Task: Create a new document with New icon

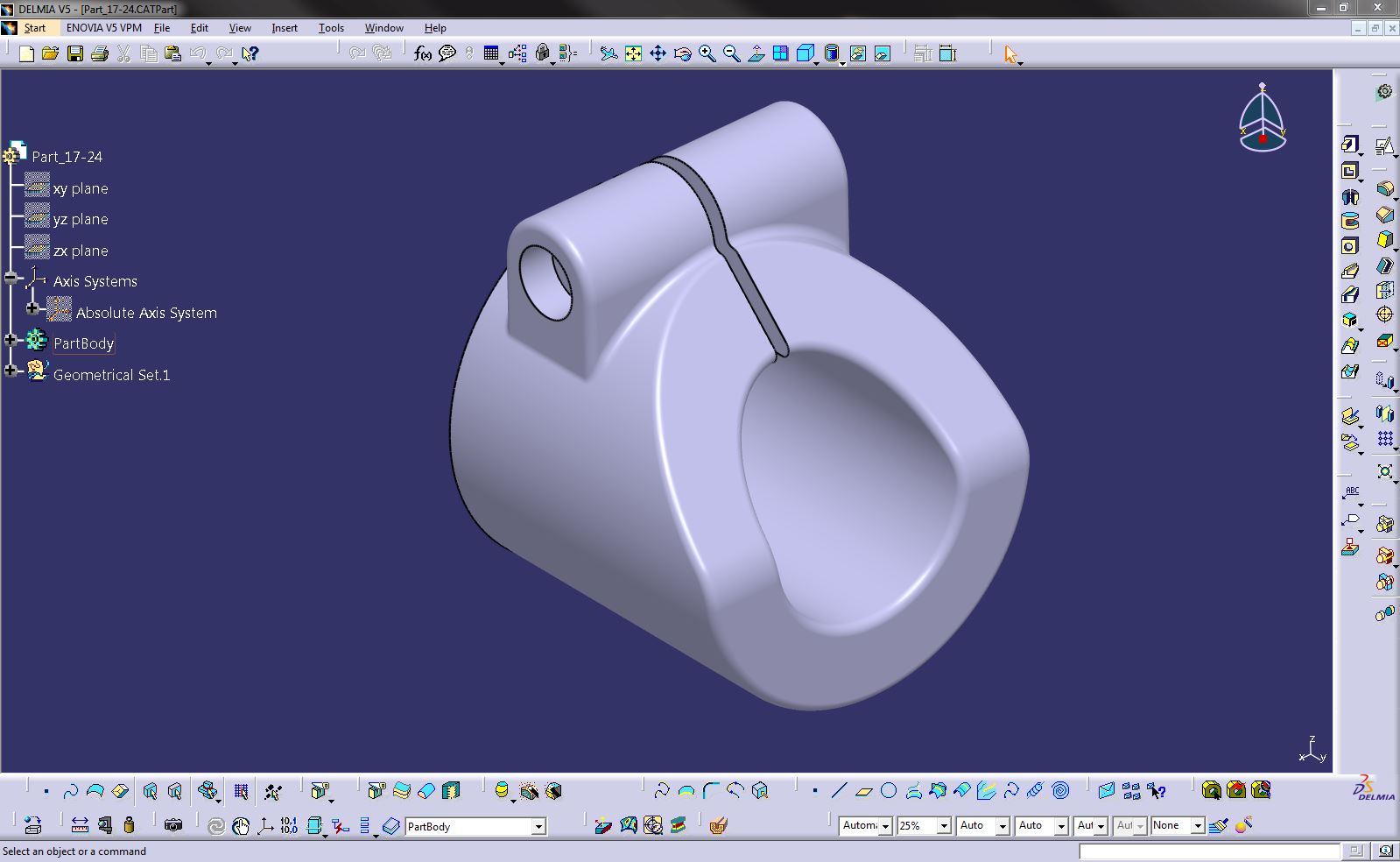Action: pyautogui.click(x=26, y=54)
